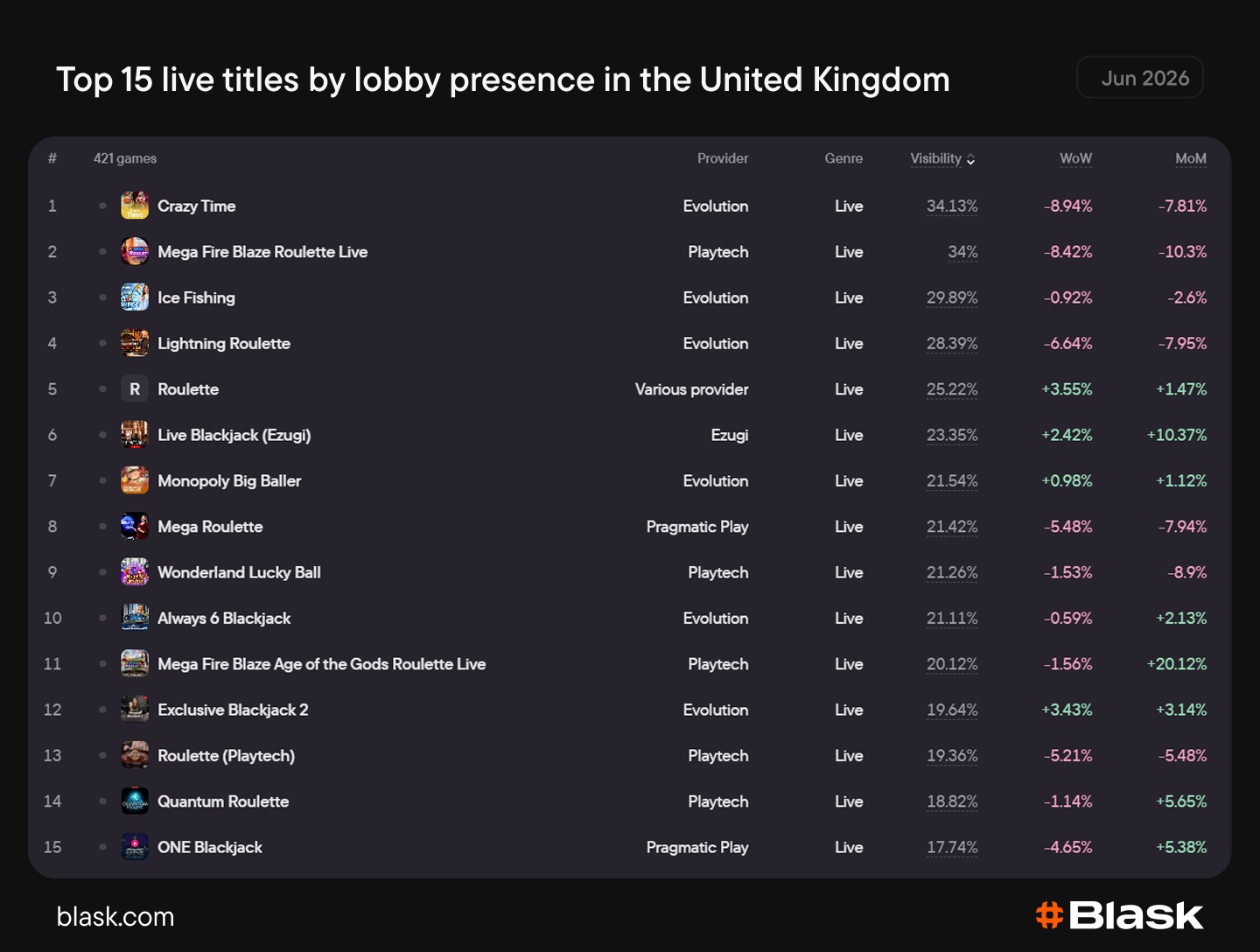Sort the table by Visibility column
Image resolution: width=1260 pixels, height=952 pixels.
942,158
